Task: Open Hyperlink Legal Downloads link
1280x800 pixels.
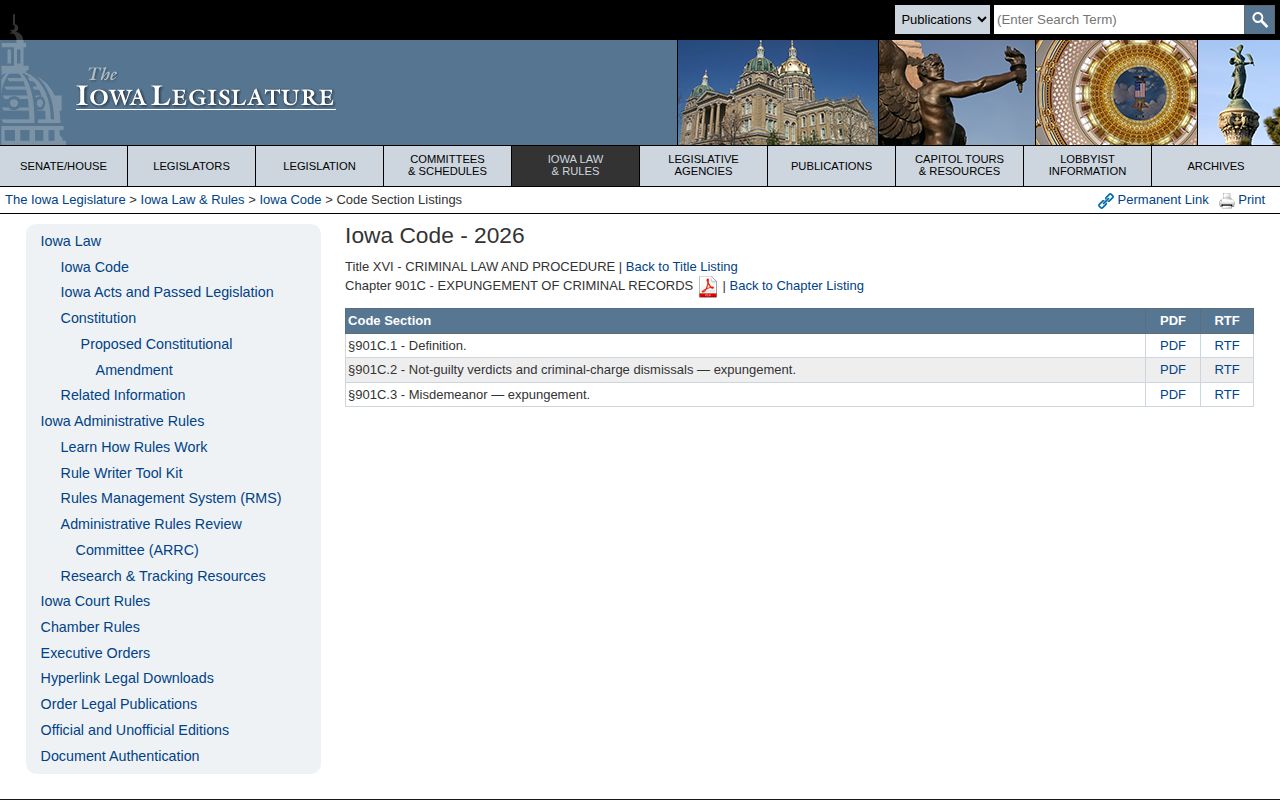Action: [x=127, y=678]
